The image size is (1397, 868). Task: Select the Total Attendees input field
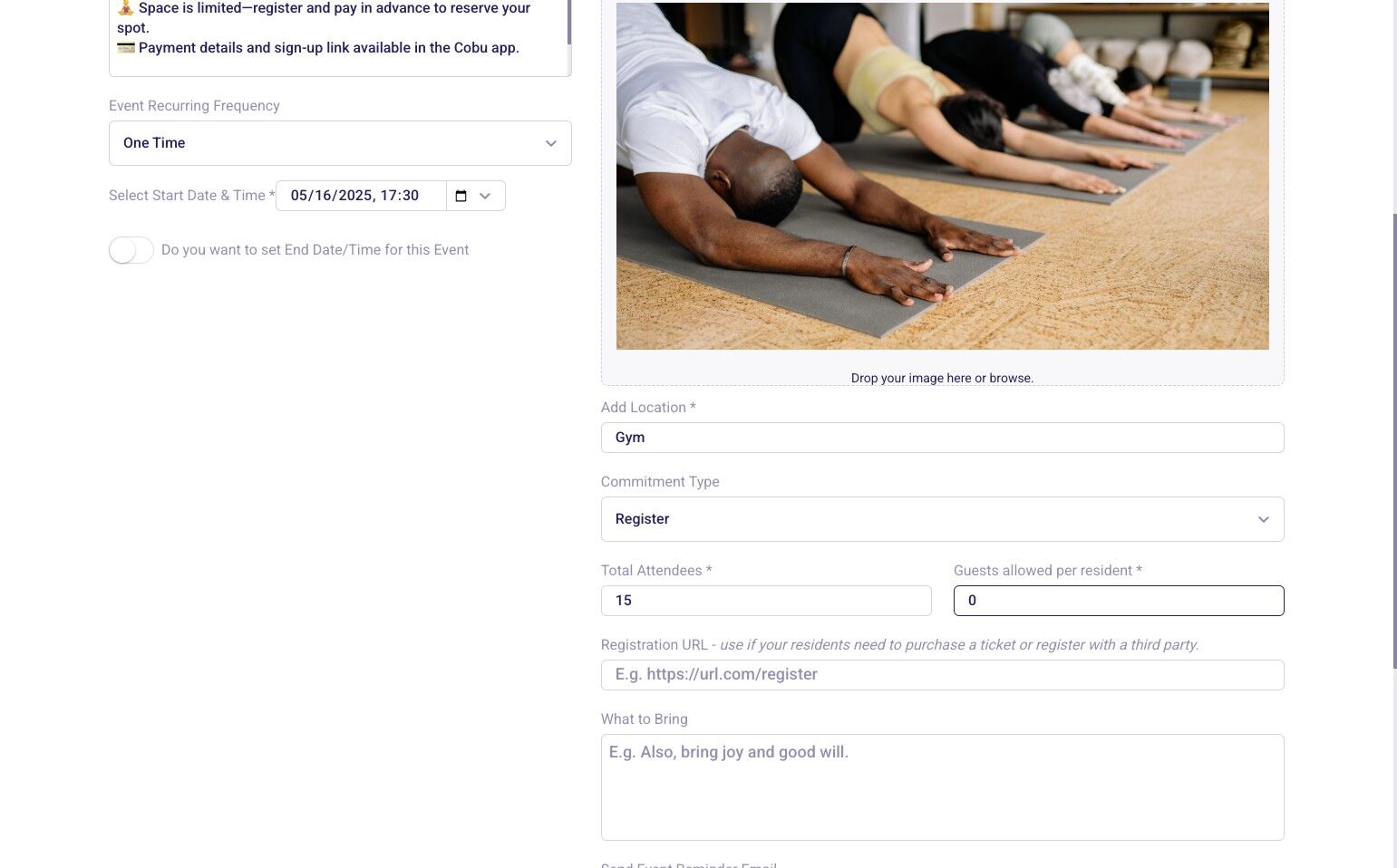click(766, 601)
